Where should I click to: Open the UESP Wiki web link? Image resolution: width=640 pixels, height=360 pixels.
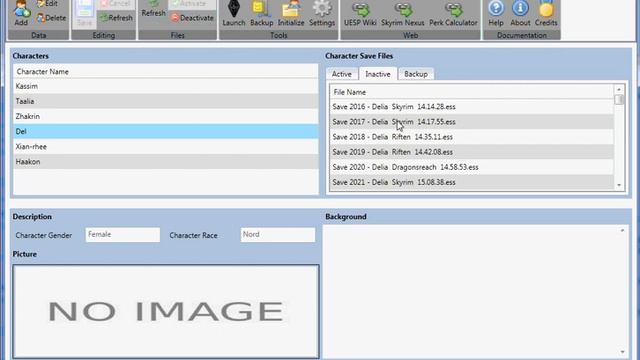[x=360, y=14]
